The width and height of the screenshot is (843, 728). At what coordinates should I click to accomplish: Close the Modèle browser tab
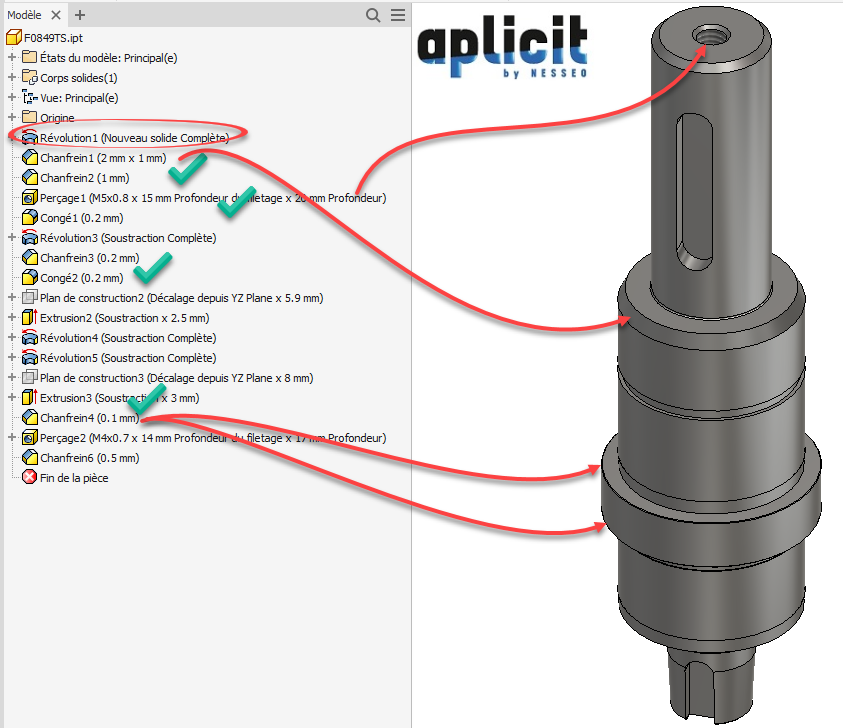point(56,15)
